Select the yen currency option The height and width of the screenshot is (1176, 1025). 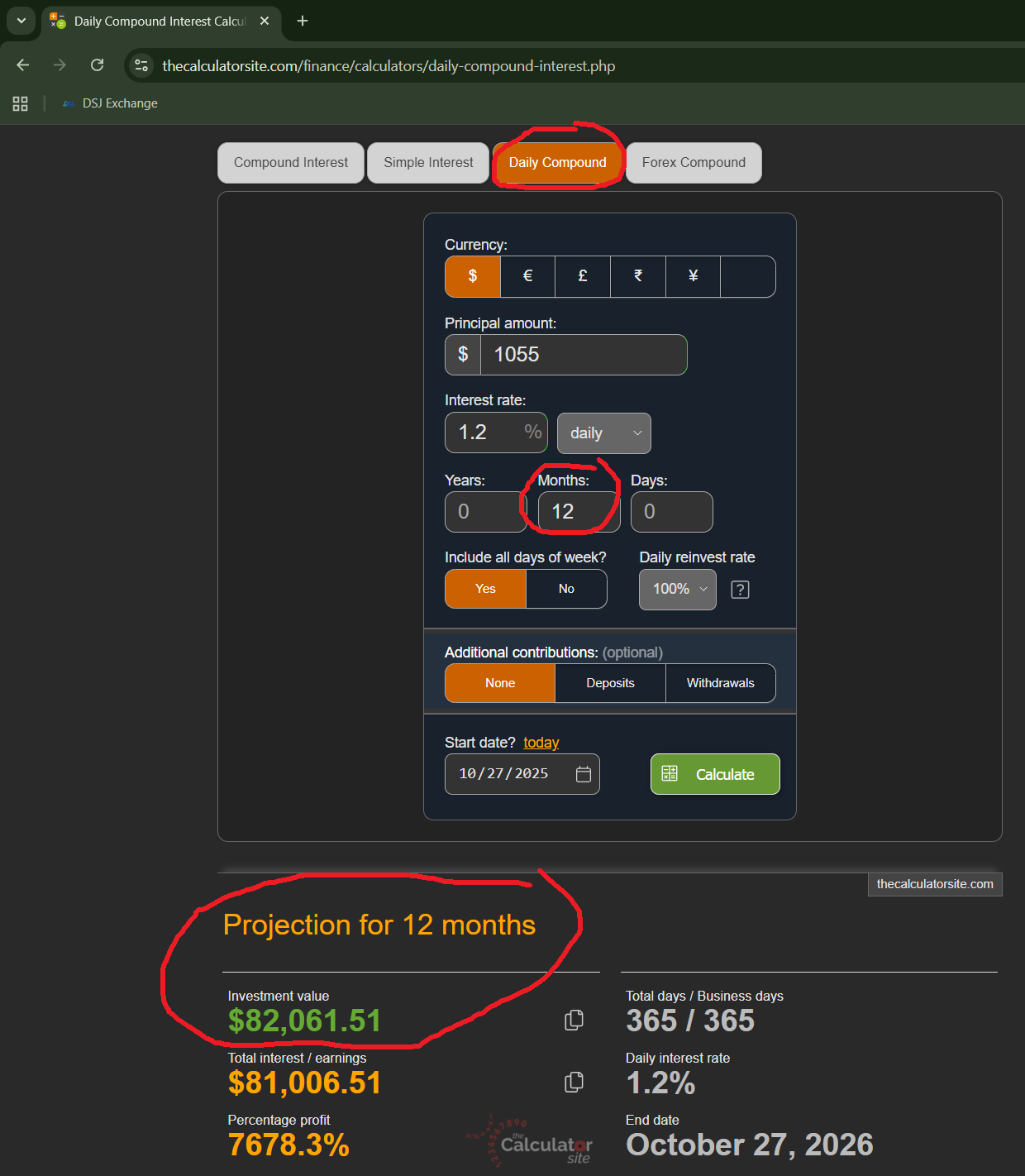693,276
